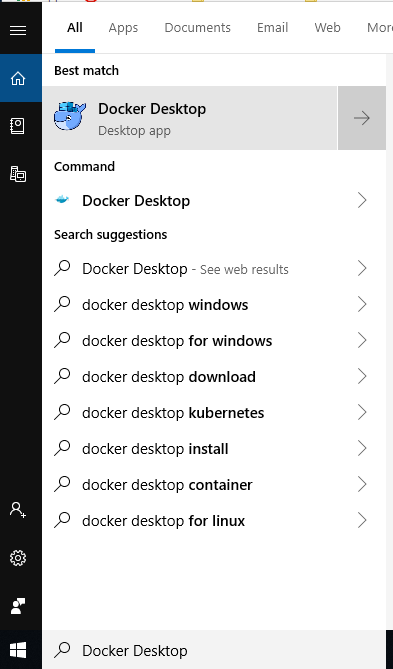Switch to the Web tab

click(x=327, y=28)
